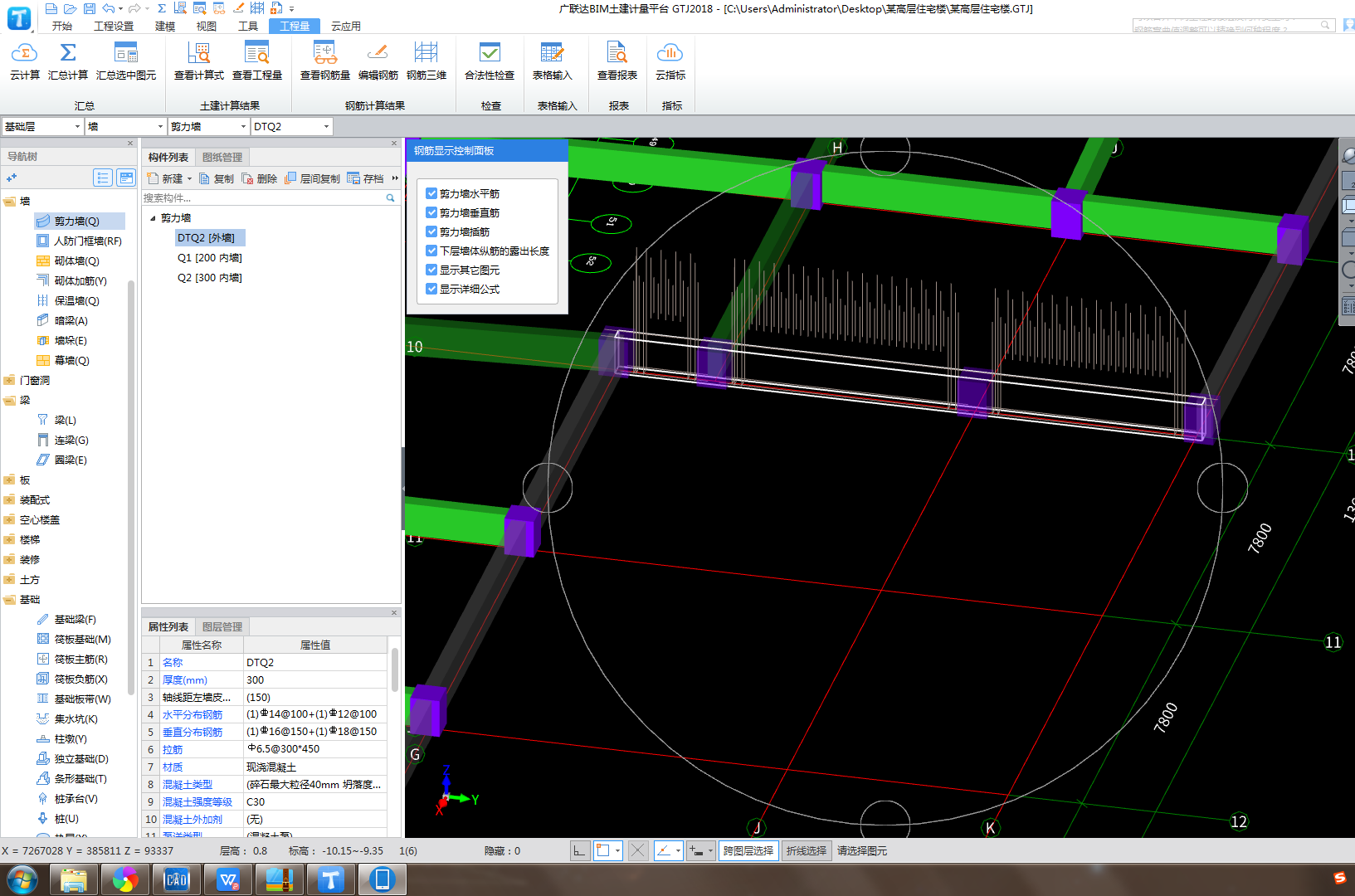Viewport: 1355px width, 896px height.
Task: Click the orthogonal mode icon in status bar
Action: click(x=579, y=850)
